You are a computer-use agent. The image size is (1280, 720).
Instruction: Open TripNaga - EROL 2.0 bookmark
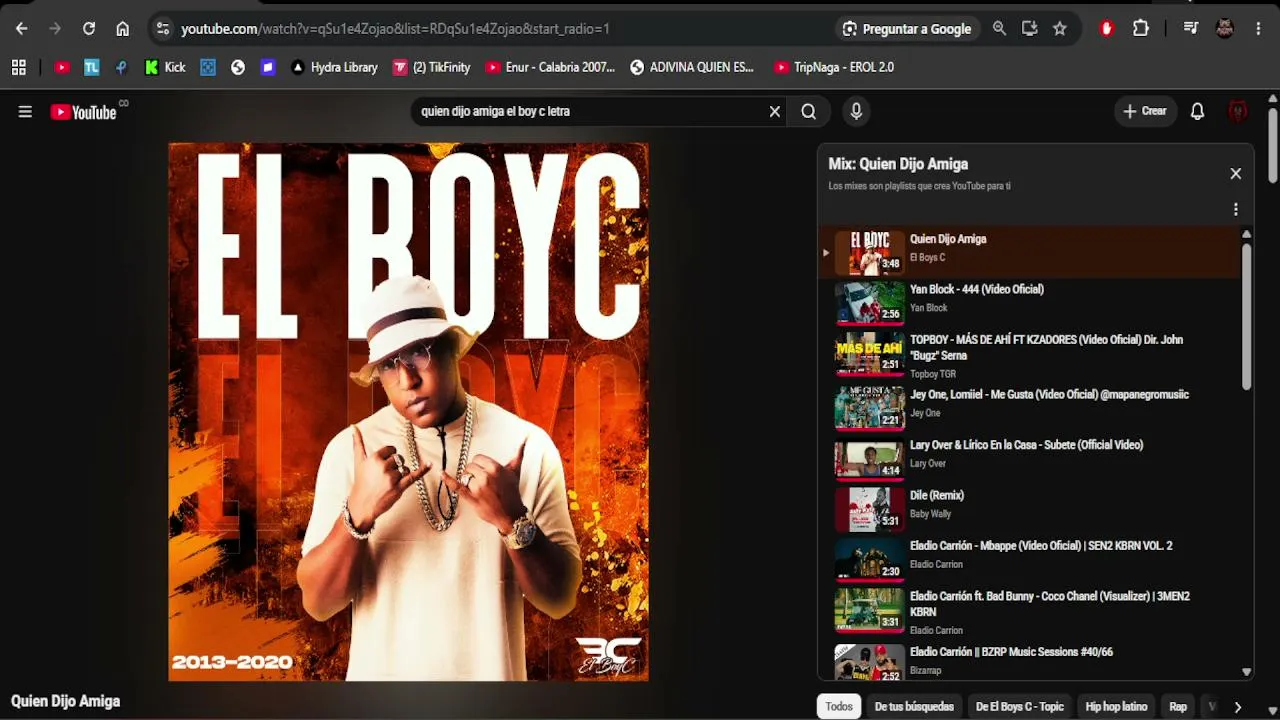pyautogui.click(x=834, y=67)
